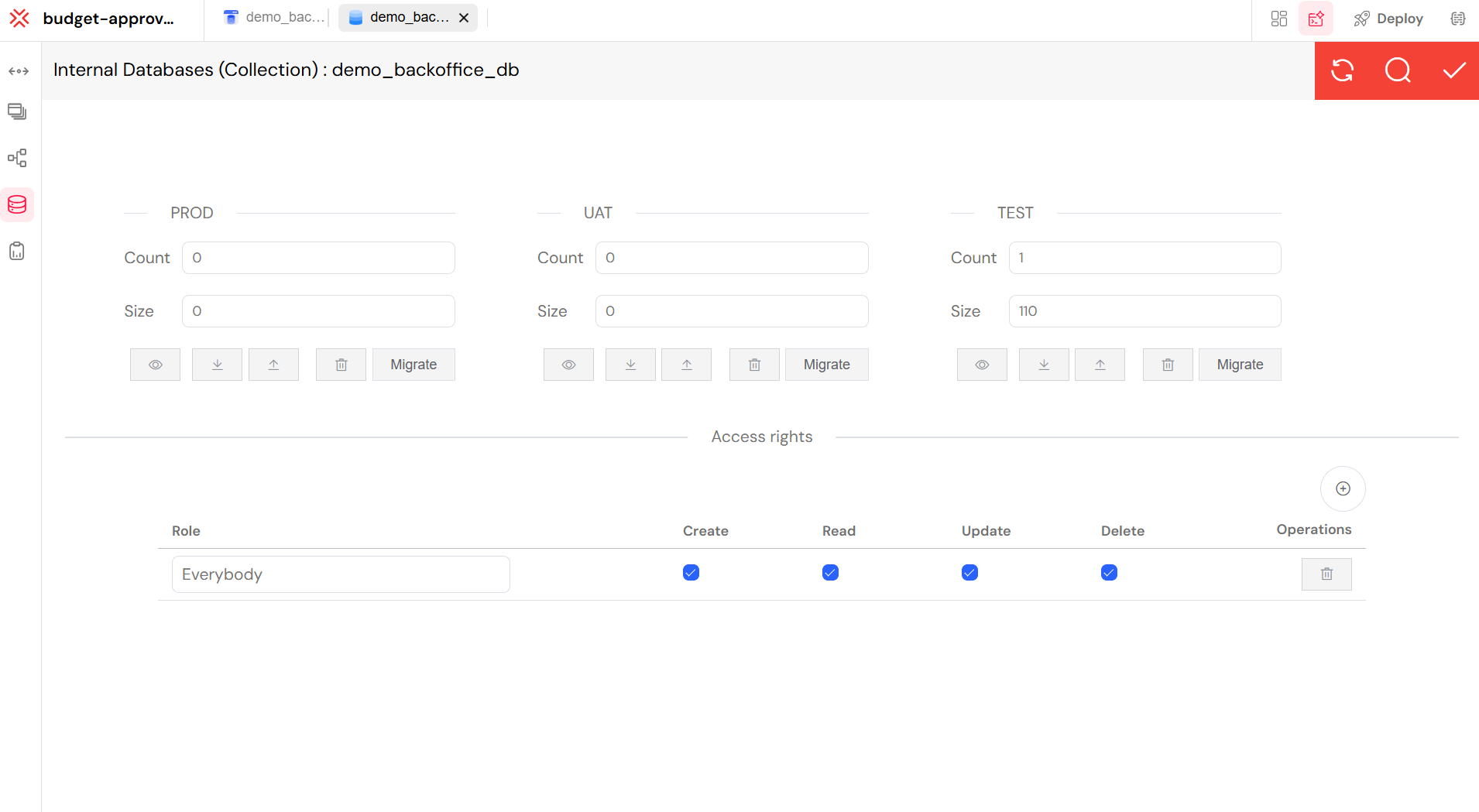Delete TEST collection data with trash icon
The height and width of the screenshot is (812, 1479).
[1168, 365]
